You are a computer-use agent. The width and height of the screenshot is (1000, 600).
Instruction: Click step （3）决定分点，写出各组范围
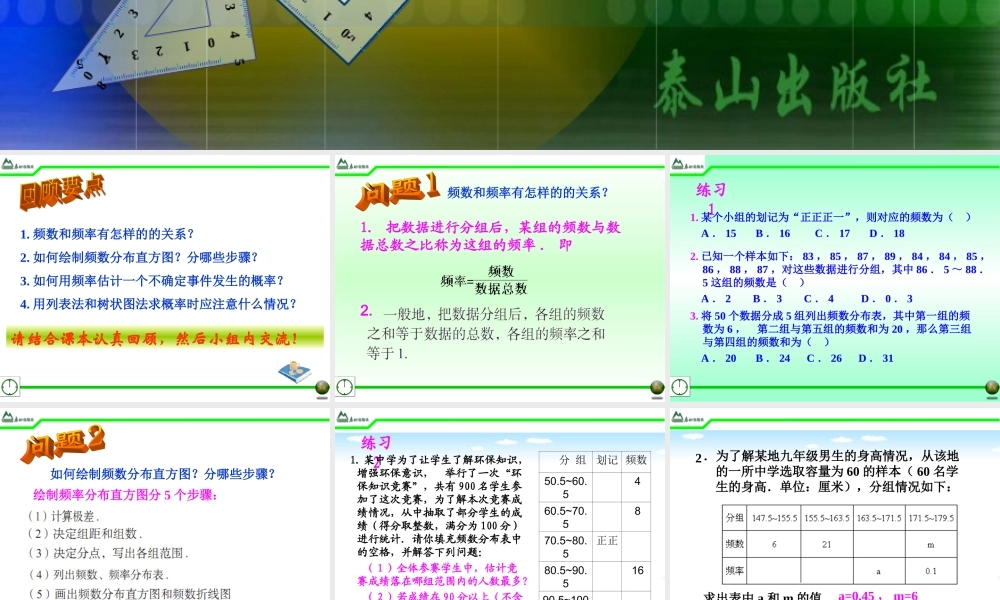point(107,553)
